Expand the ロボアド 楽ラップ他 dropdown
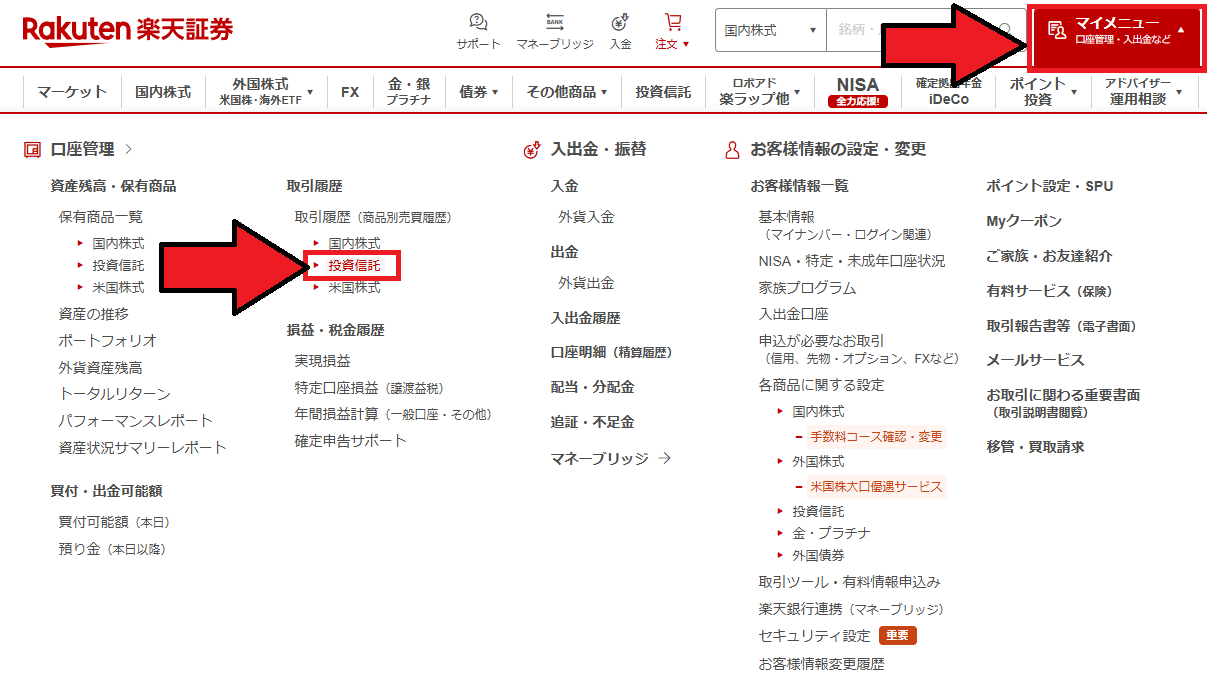The image size is (1207, 682). click(759, 92)
